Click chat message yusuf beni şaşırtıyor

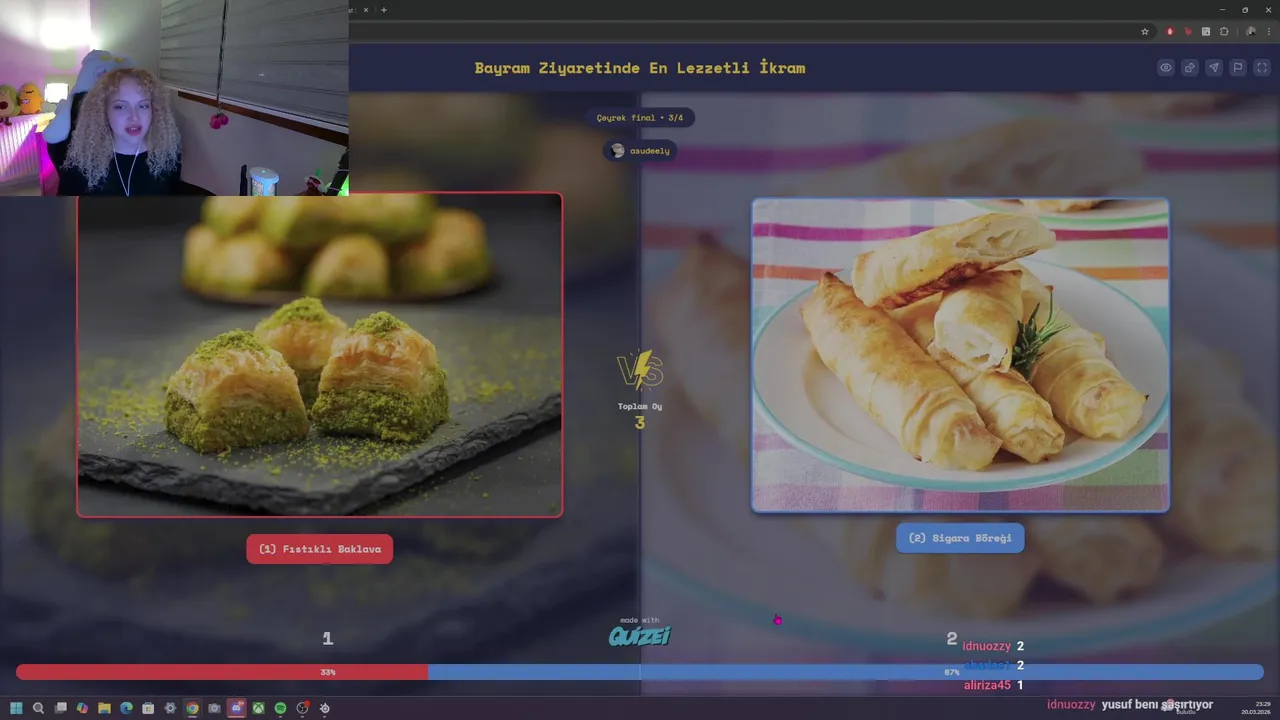click(1157, 704)
